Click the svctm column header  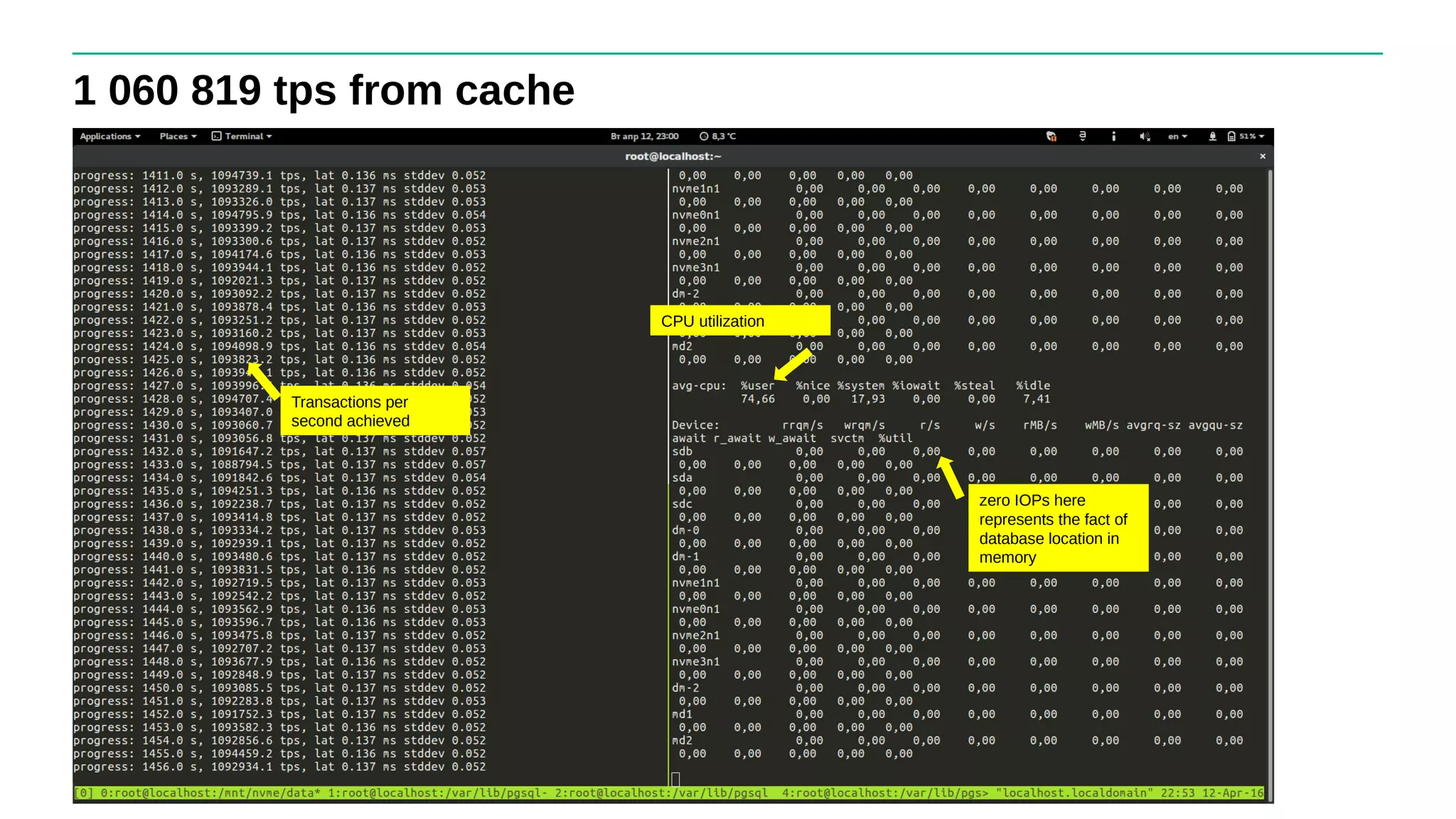[847, 439]
